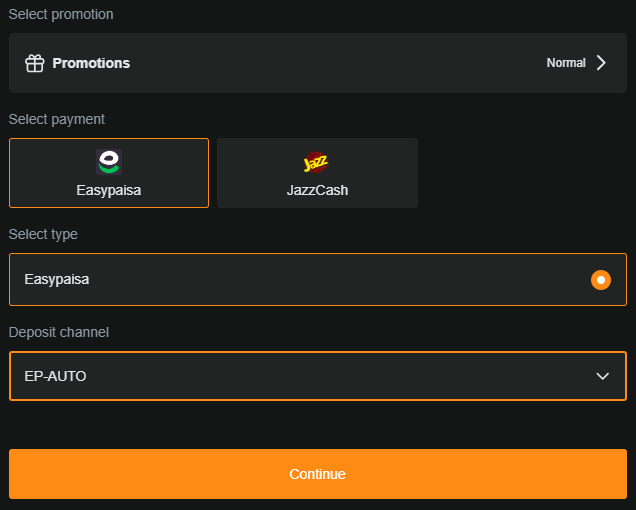This screenshot has width=636, height=510.
Task: Select the Easypaisa type radio button
Action: (x=601, y=280)
